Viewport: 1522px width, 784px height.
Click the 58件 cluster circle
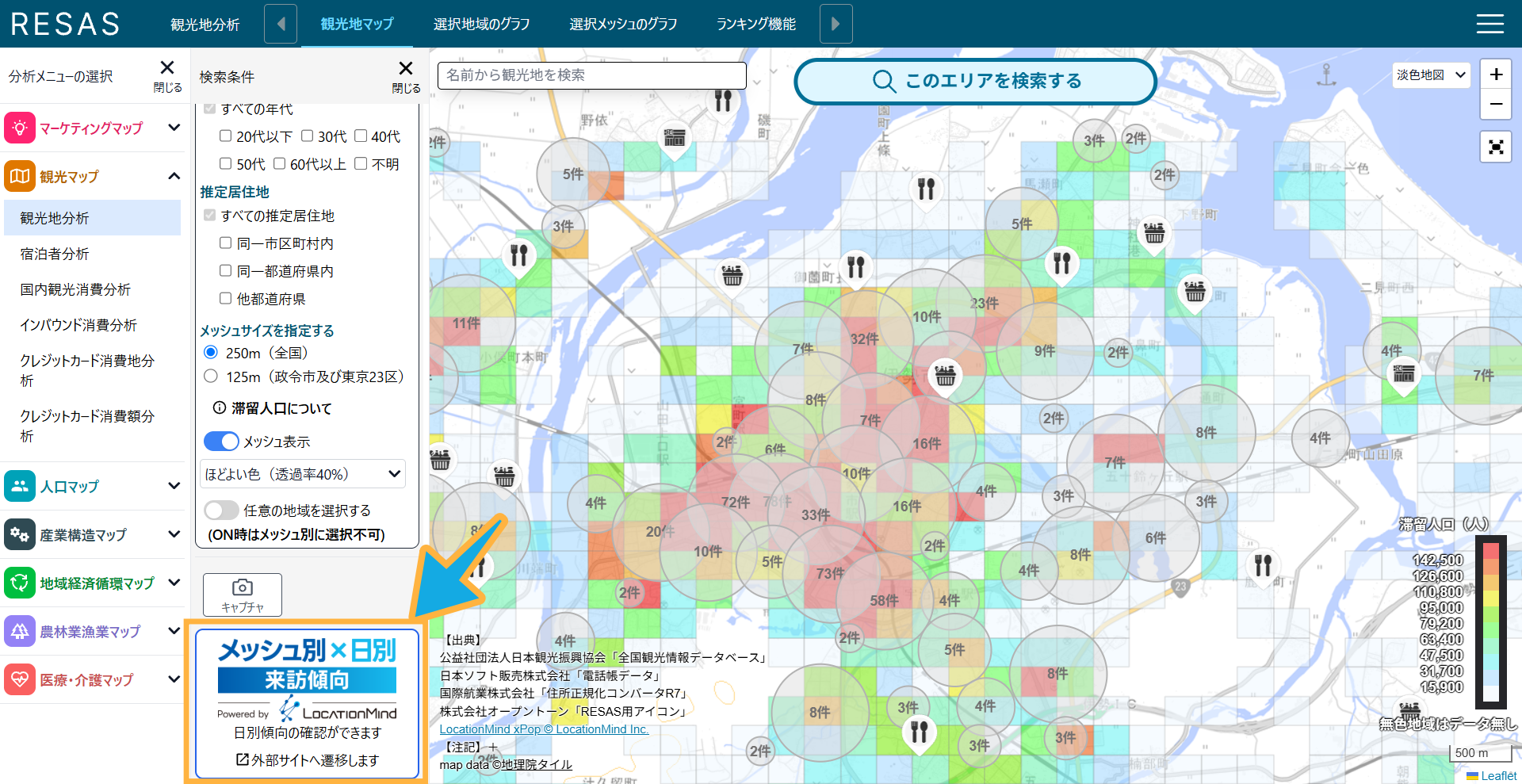click(x=884, y=600)
